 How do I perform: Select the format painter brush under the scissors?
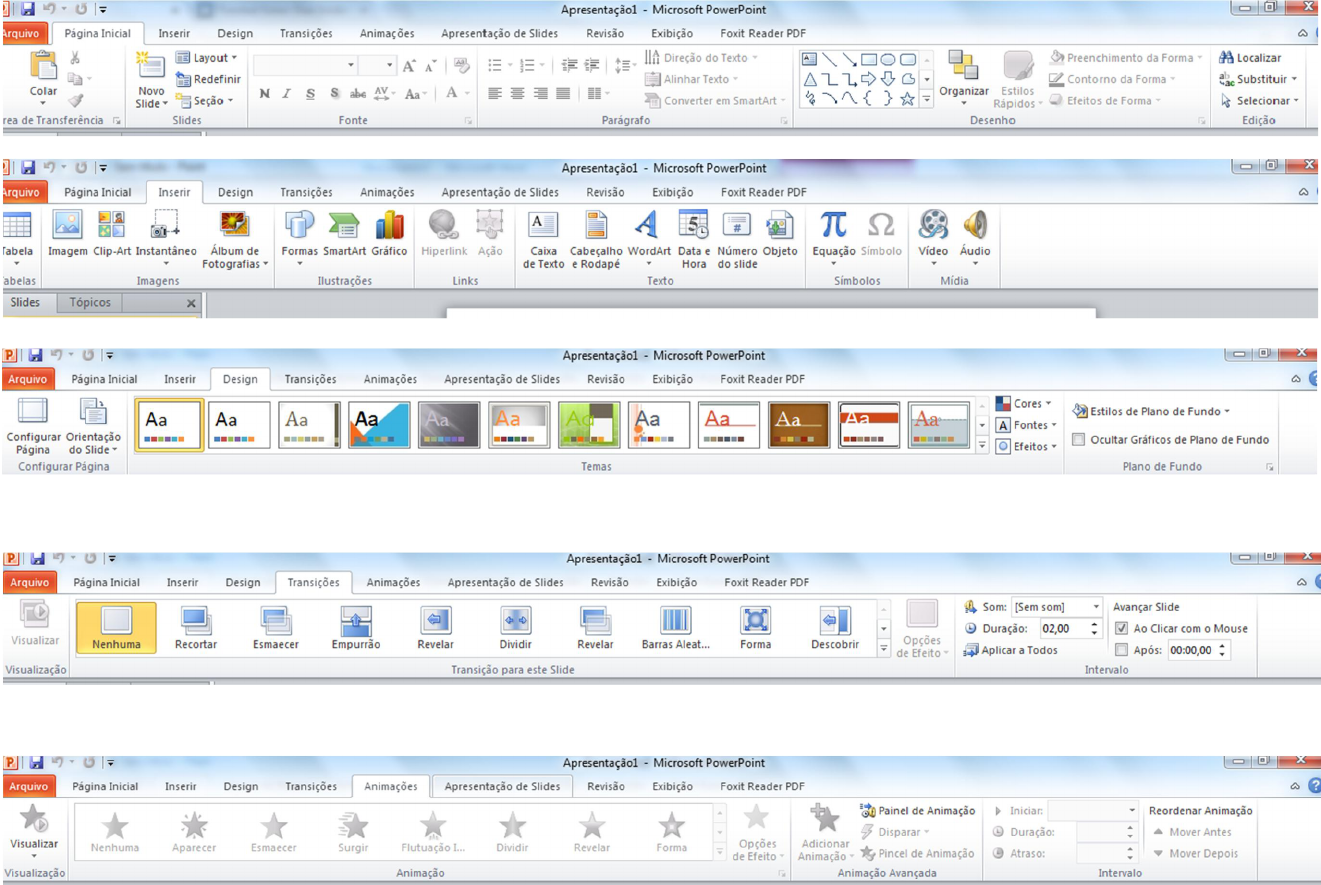tap(76, 100)
